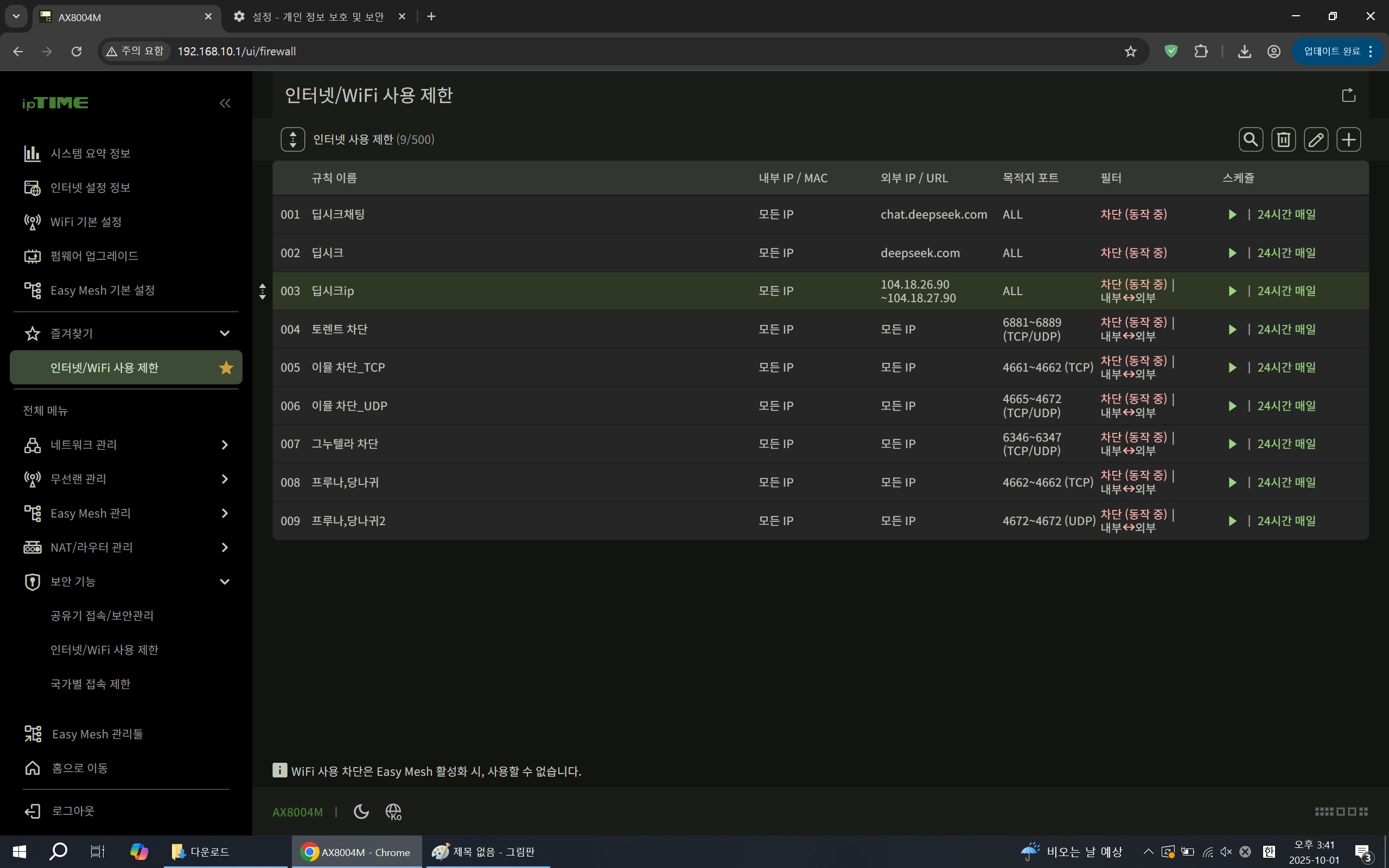The image size is (1389, 868).
Task: Toggle play state of rule 007 그누텔라 차단
Action: click(x=1232, y=444)
